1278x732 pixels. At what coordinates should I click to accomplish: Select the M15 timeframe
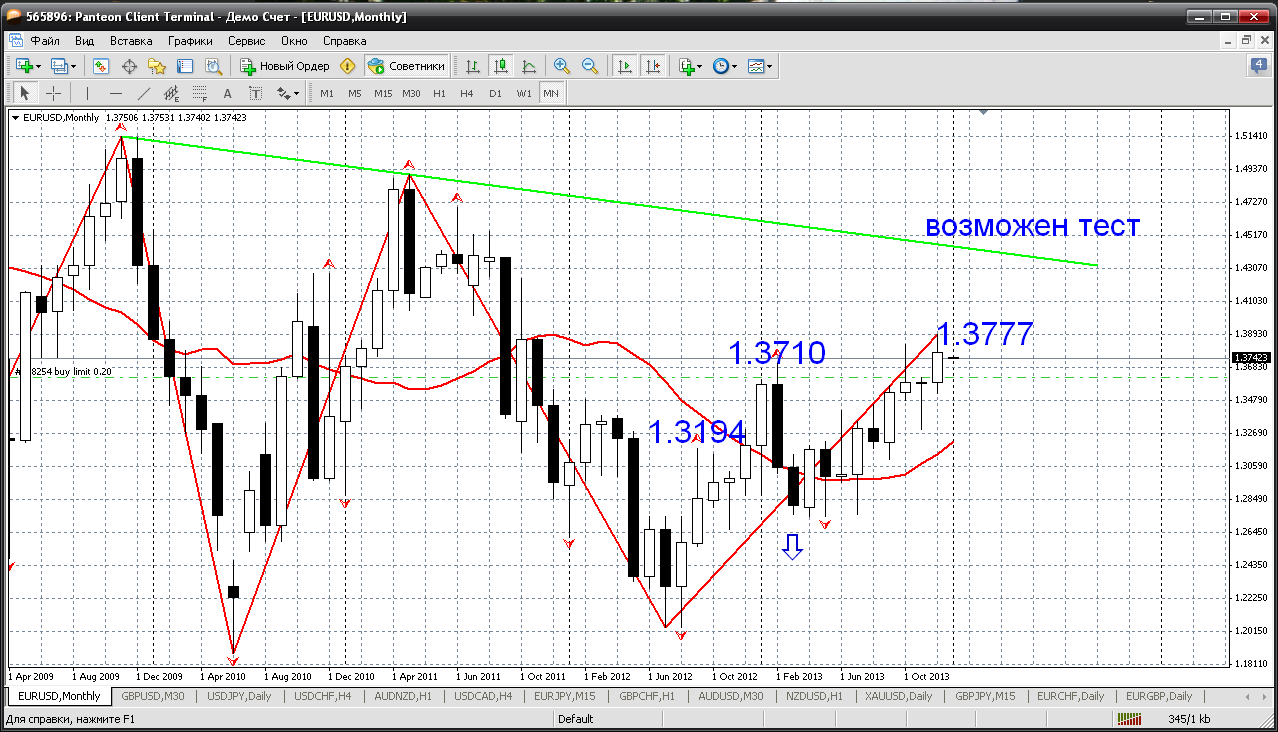pos(383,93)
